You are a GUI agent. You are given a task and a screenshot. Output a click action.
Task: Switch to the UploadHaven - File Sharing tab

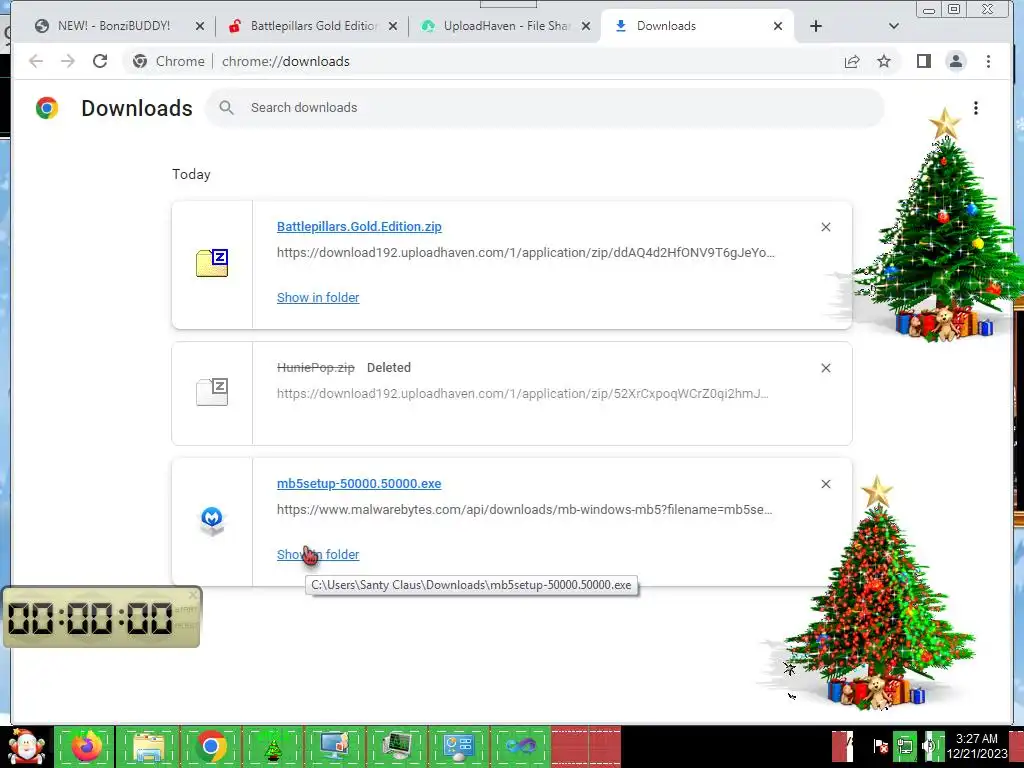pos(506,26)
